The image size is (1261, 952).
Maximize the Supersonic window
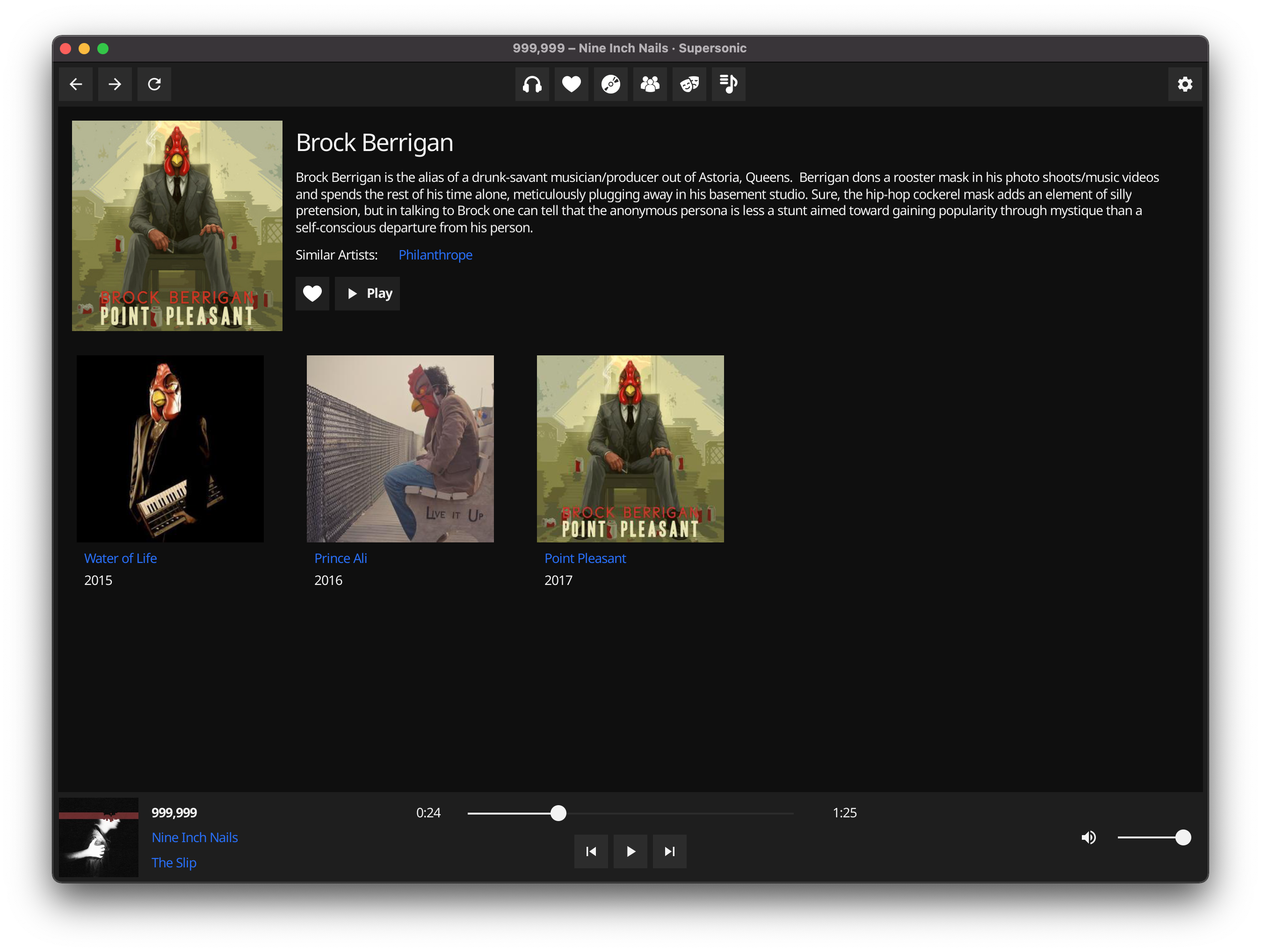point(103,49)
